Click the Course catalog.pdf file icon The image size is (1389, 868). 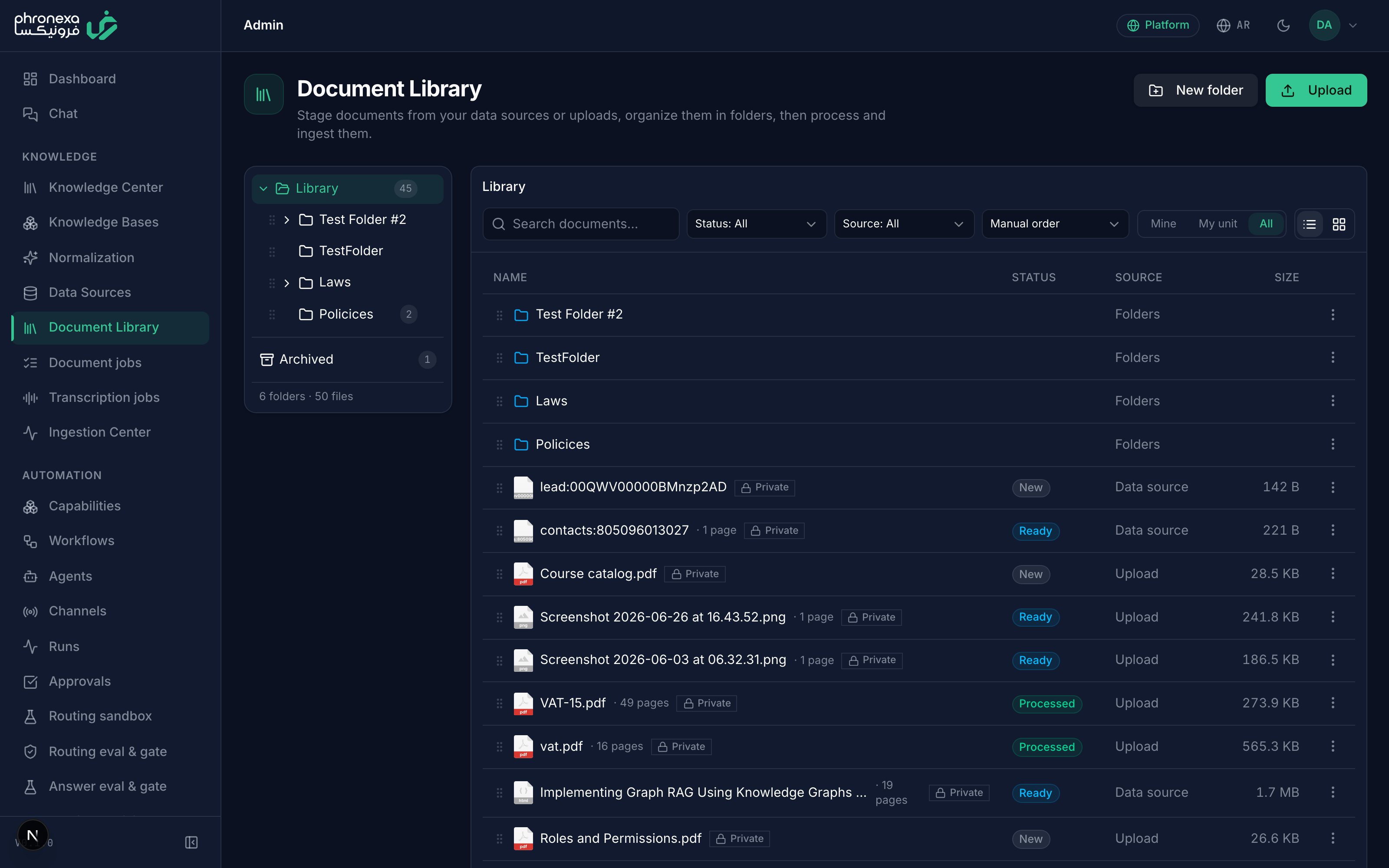(x=523, y=573)
